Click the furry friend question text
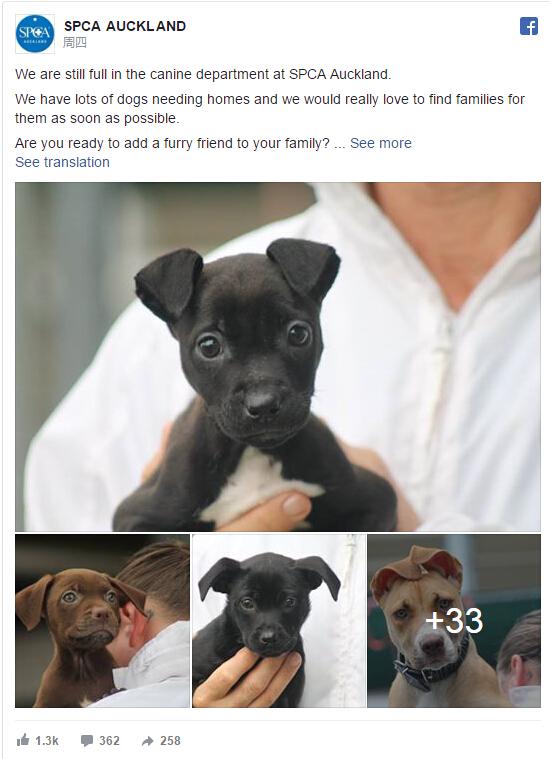The height and width of the screenshot is (759, 549). 172,143
